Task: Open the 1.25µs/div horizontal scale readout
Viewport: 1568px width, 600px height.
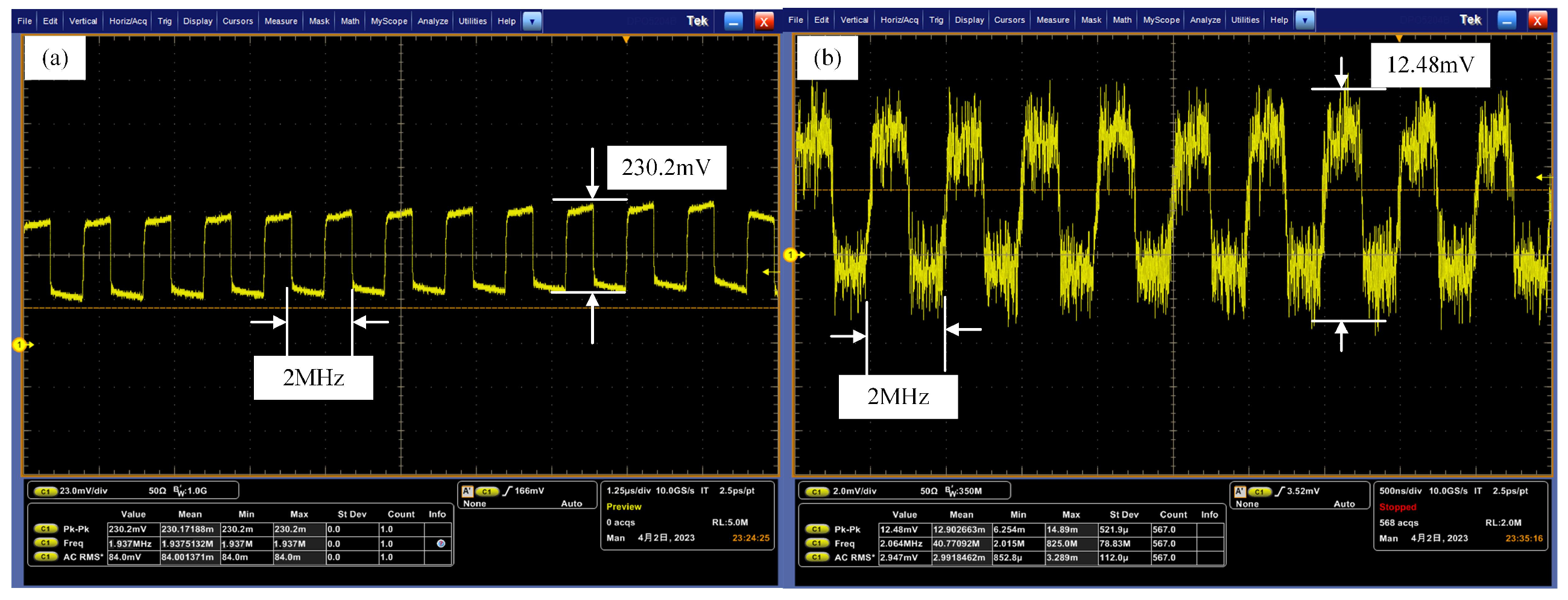Action: point(628,491)
